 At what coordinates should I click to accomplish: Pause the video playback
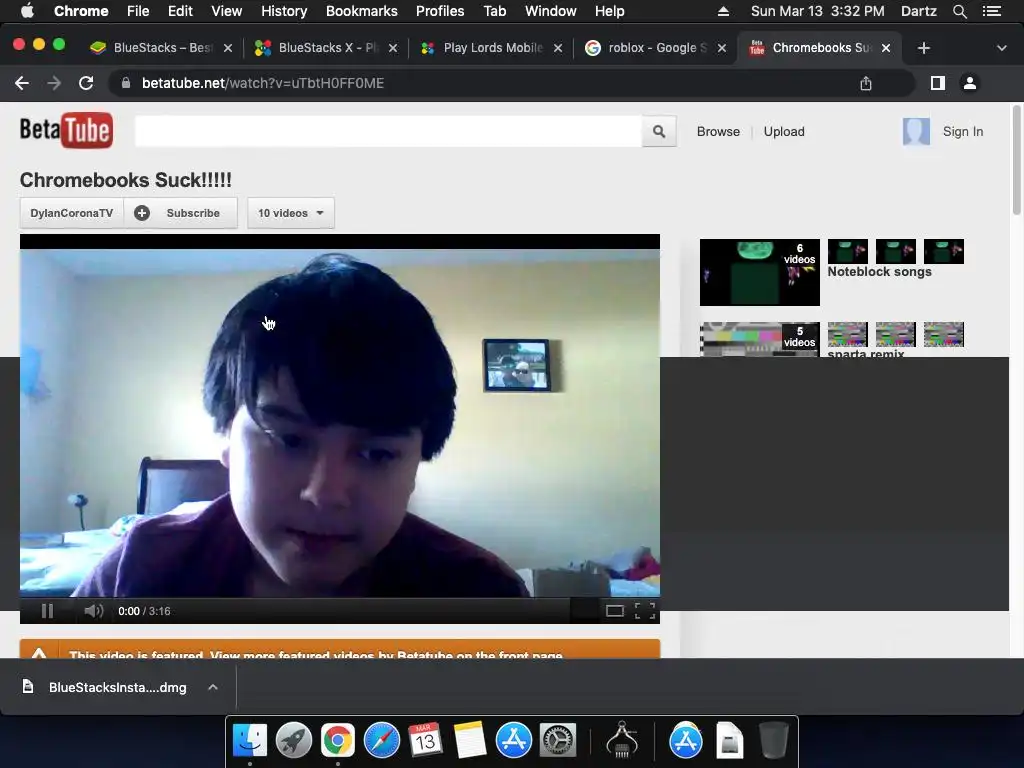[47, 611]
